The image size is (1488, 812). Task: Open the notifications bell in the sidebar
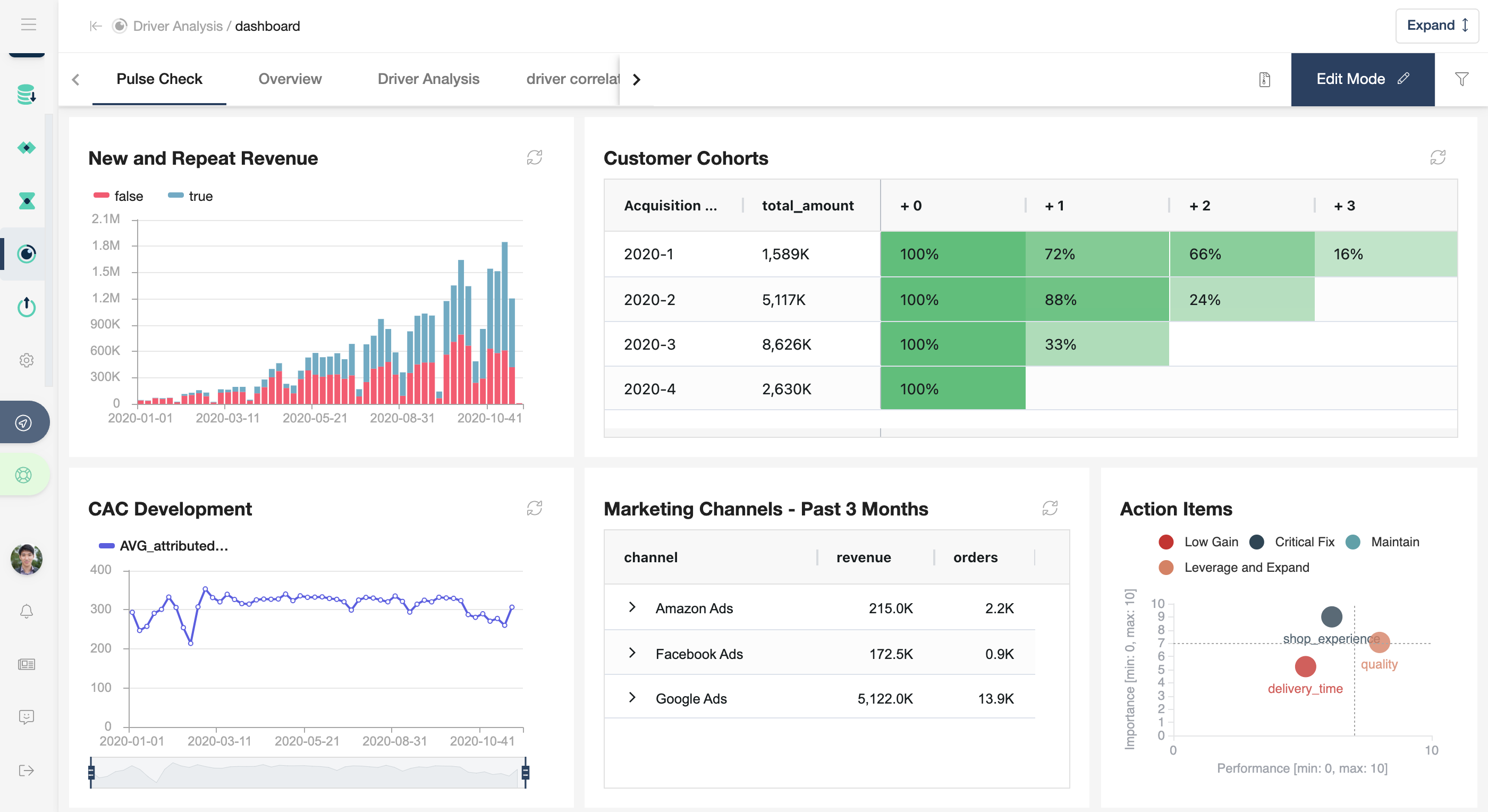coord(27,611)
